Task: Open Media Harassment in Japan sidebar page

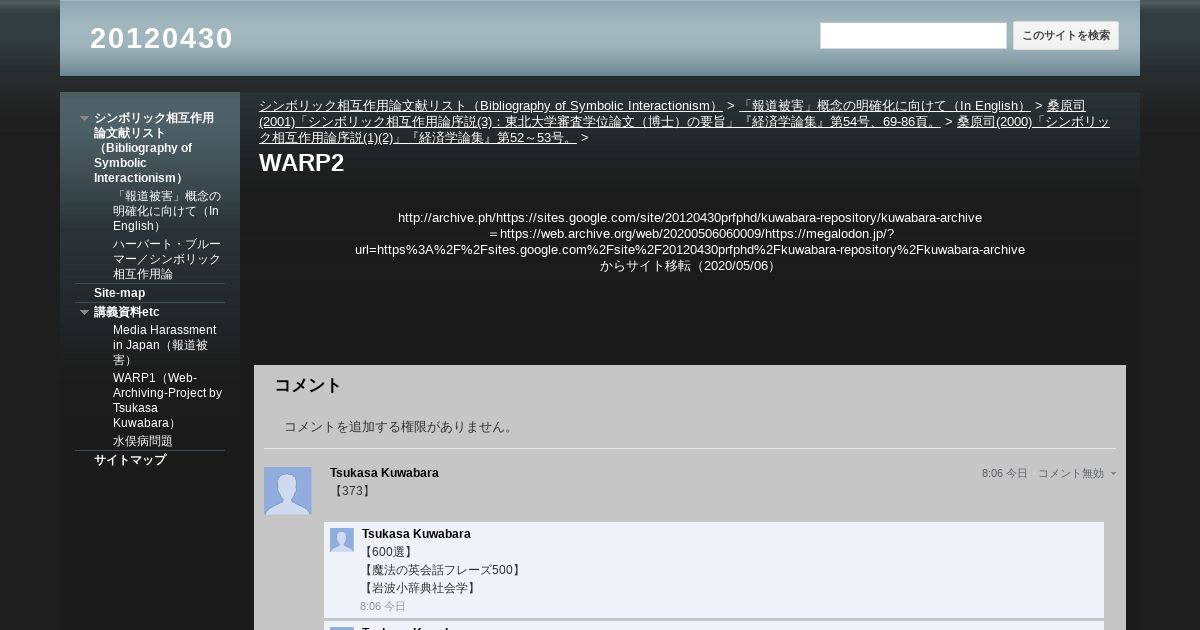Action: pyautogui.click(x=167, y=345)
